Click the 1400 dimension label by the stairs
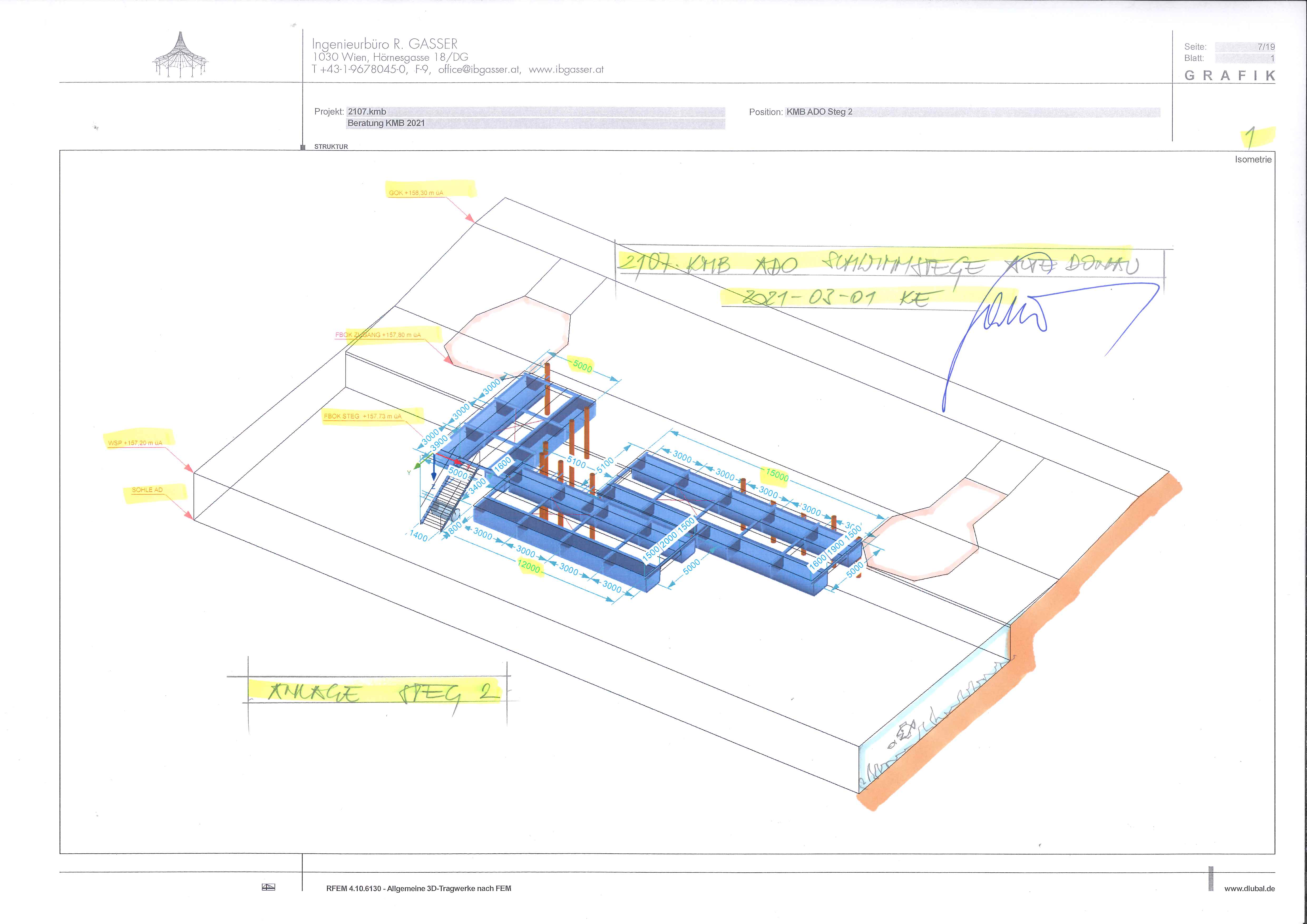Screen dimensions: 1307x924 pos(418,536)
